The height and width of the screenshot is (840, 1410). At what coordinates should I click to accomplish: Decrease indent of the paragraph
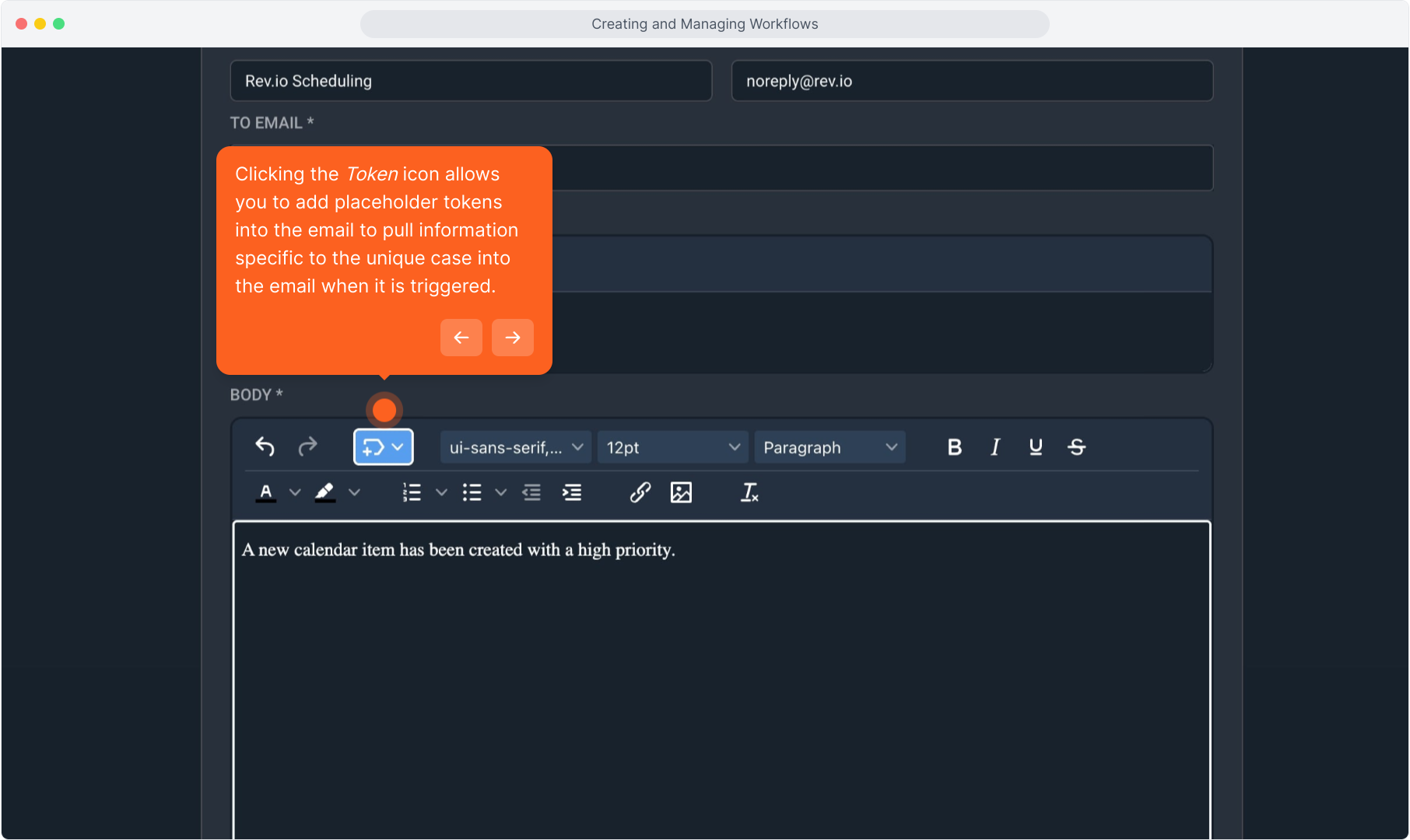point(531,492)
